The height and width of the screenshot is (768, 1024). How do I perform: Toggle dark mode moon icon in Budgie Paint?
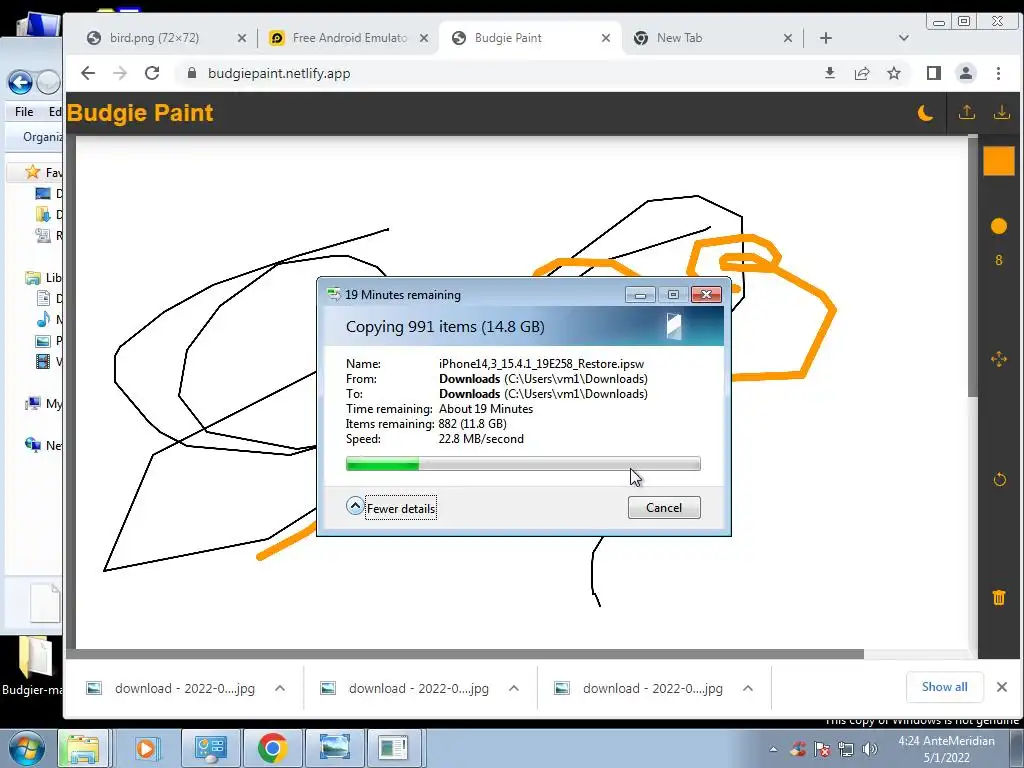pos(925,113)
